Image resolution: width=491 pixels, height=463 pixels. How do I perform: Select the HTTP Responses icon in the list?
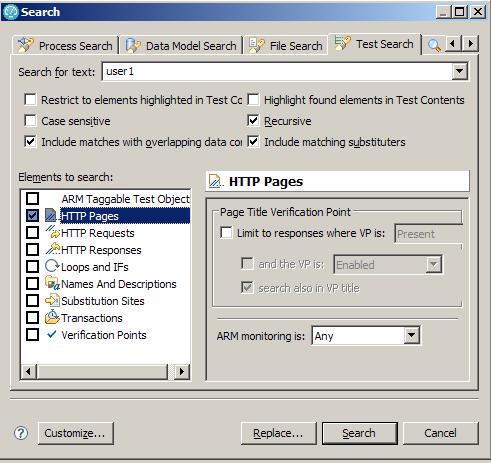click(x=52, y=249)
